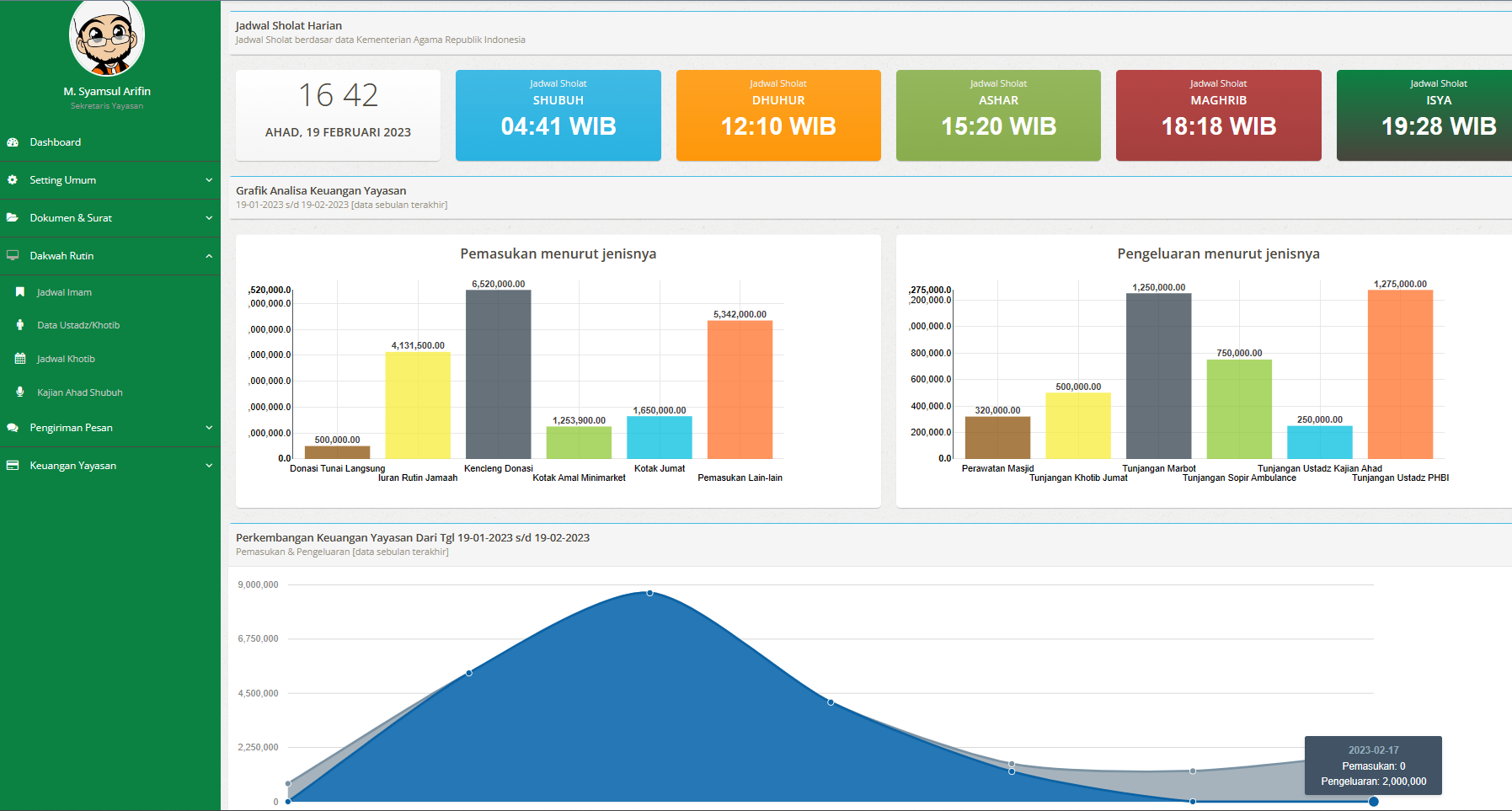This screenshot has width=1512, height=811.
Task: Click the Setting Umum gear icon
Action: [13, 180]
